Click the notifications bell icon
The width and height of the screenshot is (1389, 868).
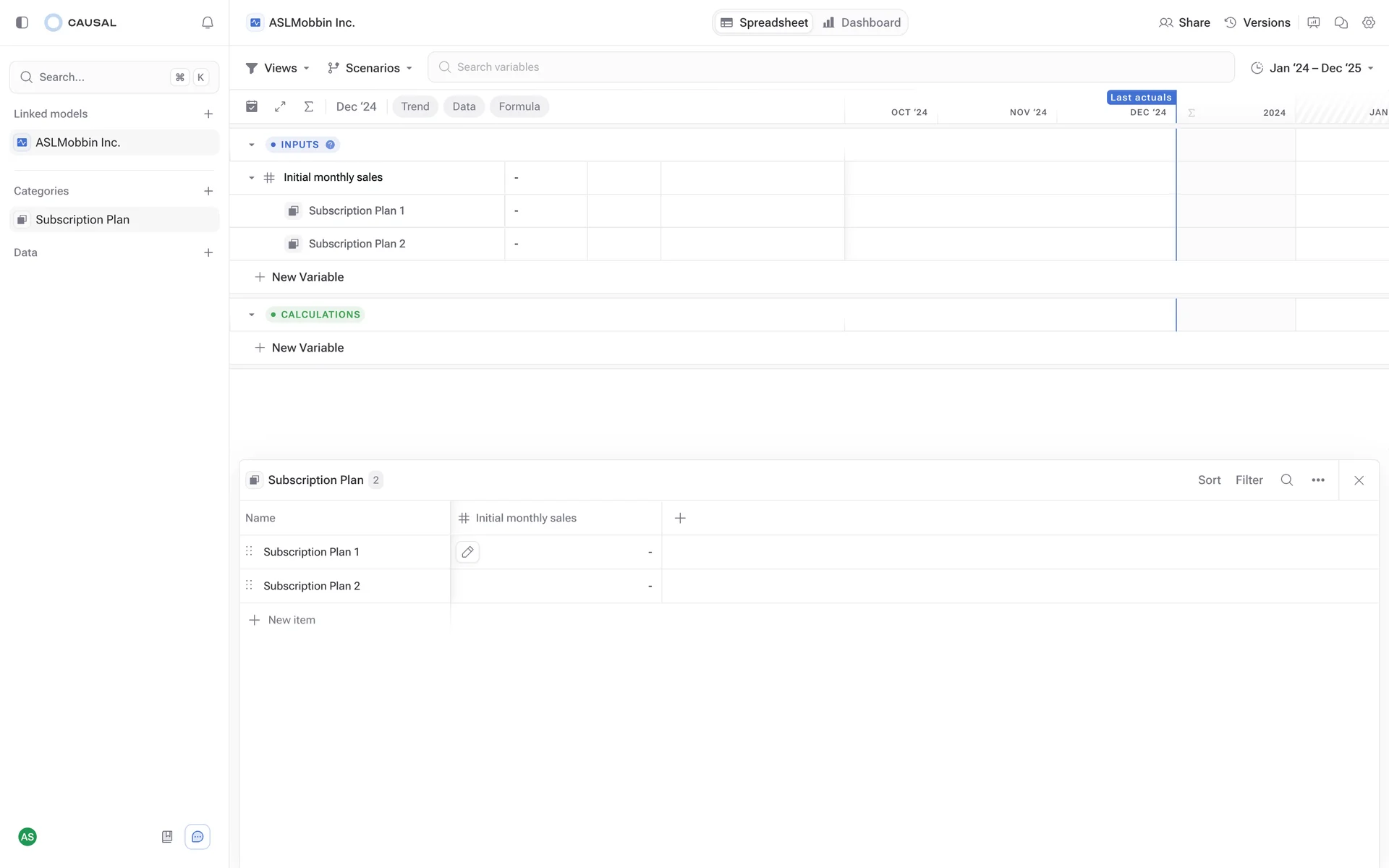pyautogui.click(x=208, y=22)
